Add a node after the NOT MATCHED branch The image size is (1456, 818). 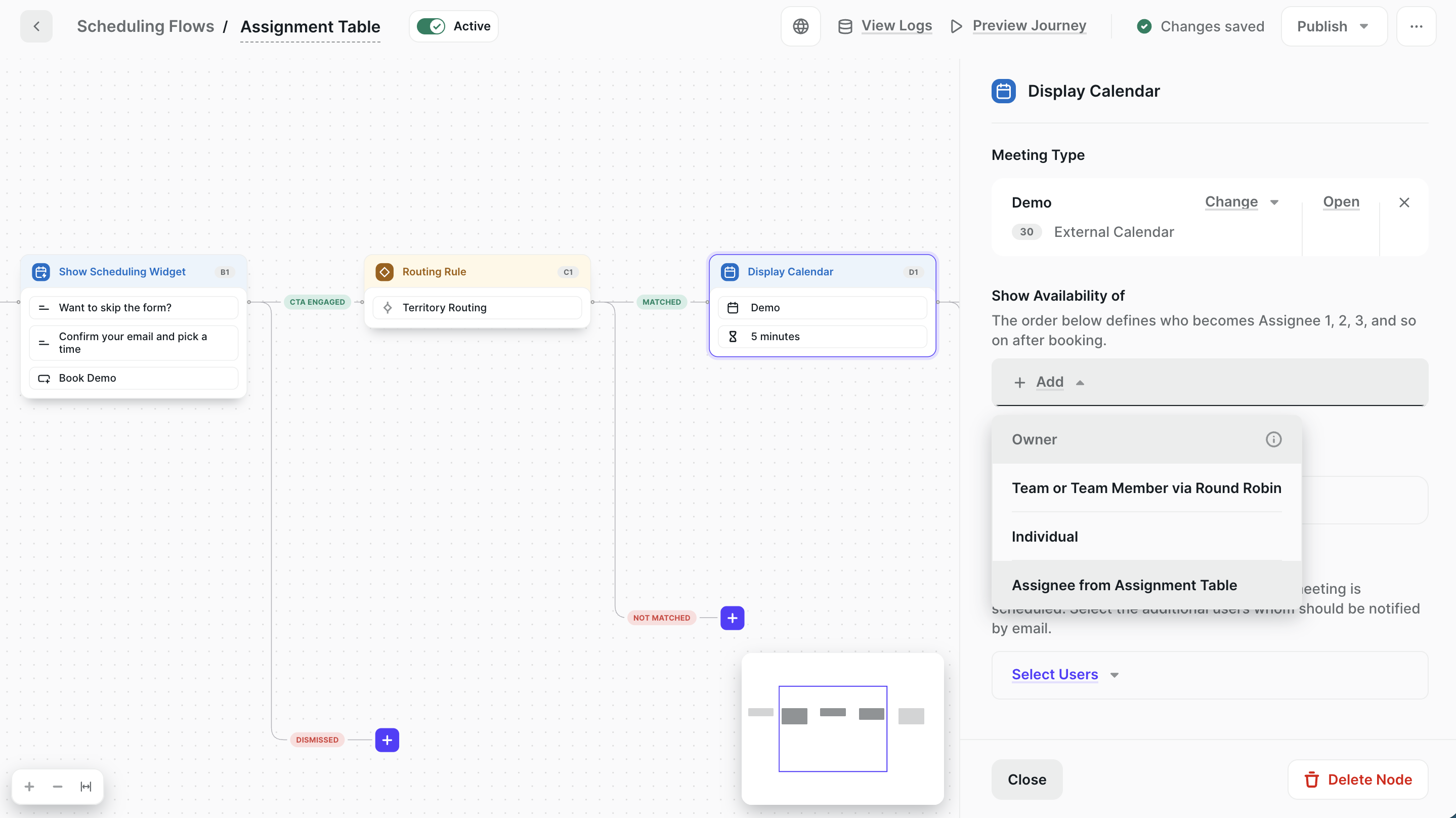tap(732, 618)
